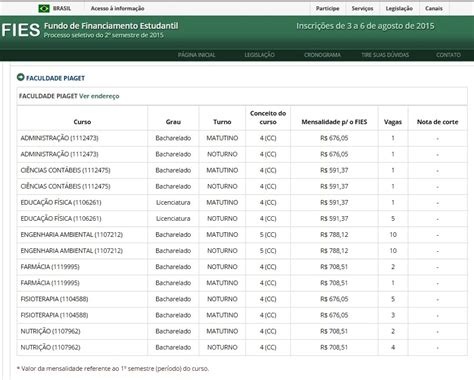This screenshot has width=474, height=380.
Task: Click vagas value 4 in Nutrição Noturno row
Action: tap(393, 347)
